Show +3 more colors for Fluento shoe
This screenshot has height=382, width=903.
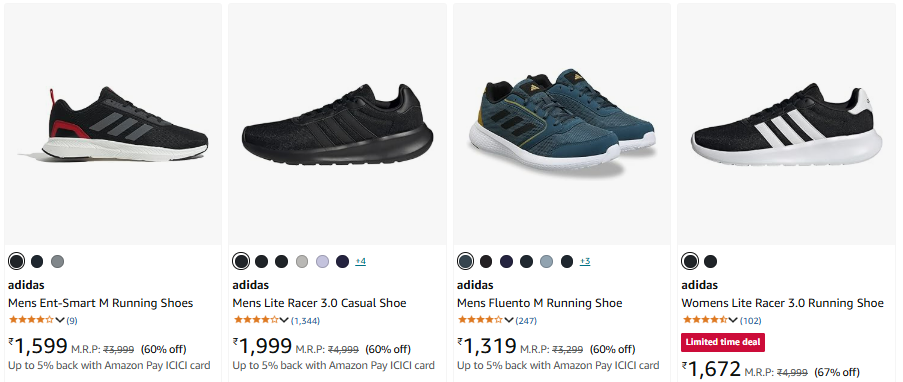(x=585, y=262)
